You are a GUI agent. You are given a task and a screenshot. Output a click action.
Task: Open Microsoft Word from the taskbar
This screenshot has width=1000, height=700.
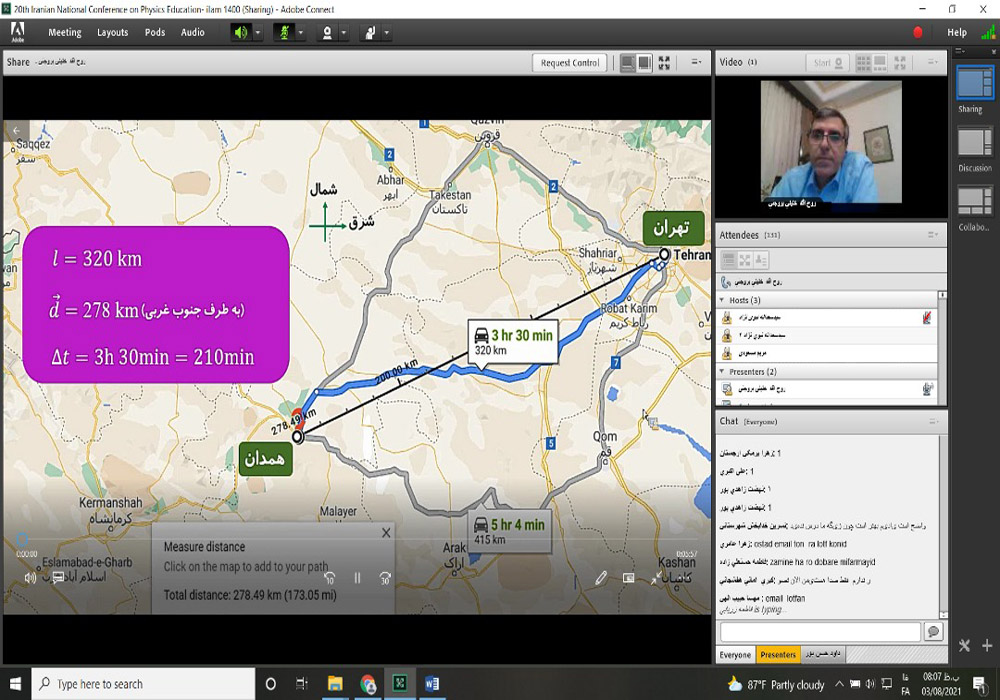[x=433, y=684]
